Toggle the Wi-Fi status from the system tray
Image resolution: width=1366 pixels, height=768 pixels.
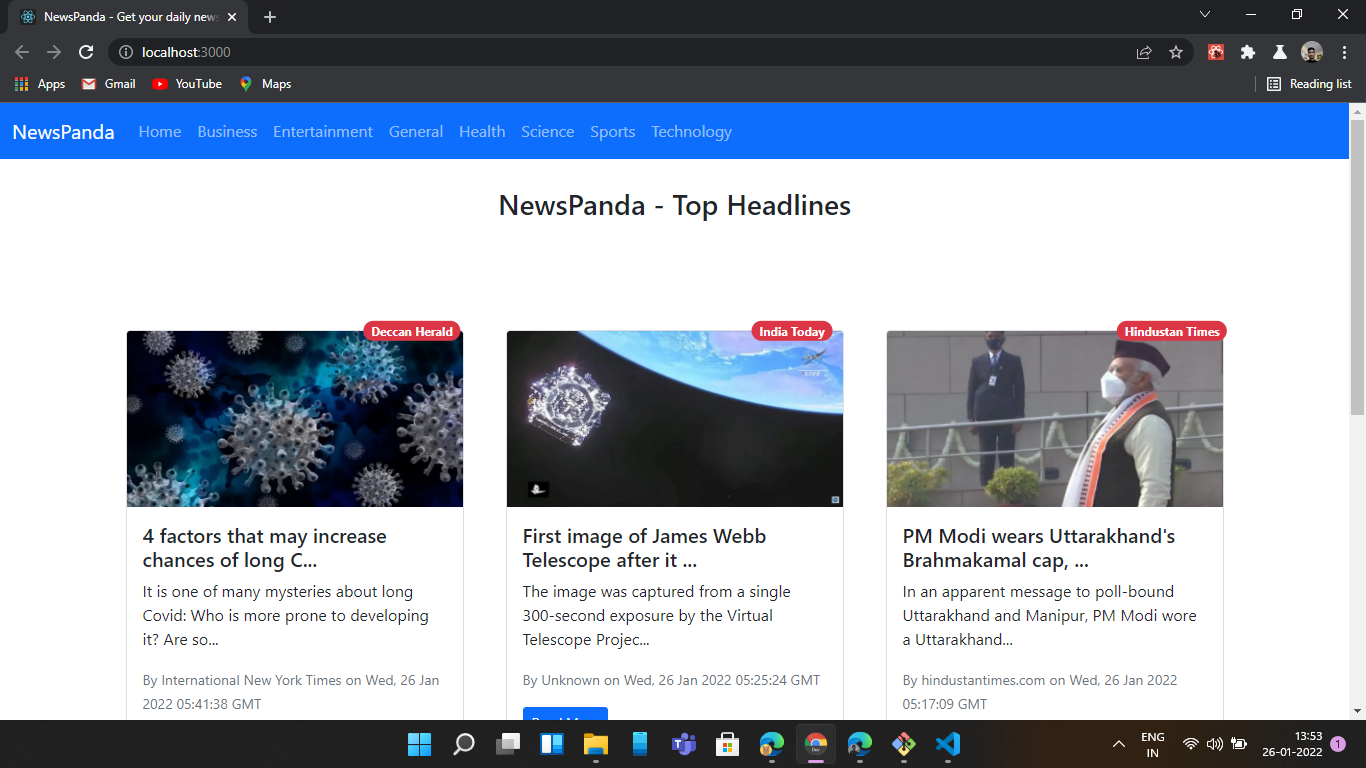[x=1190, y=744]
